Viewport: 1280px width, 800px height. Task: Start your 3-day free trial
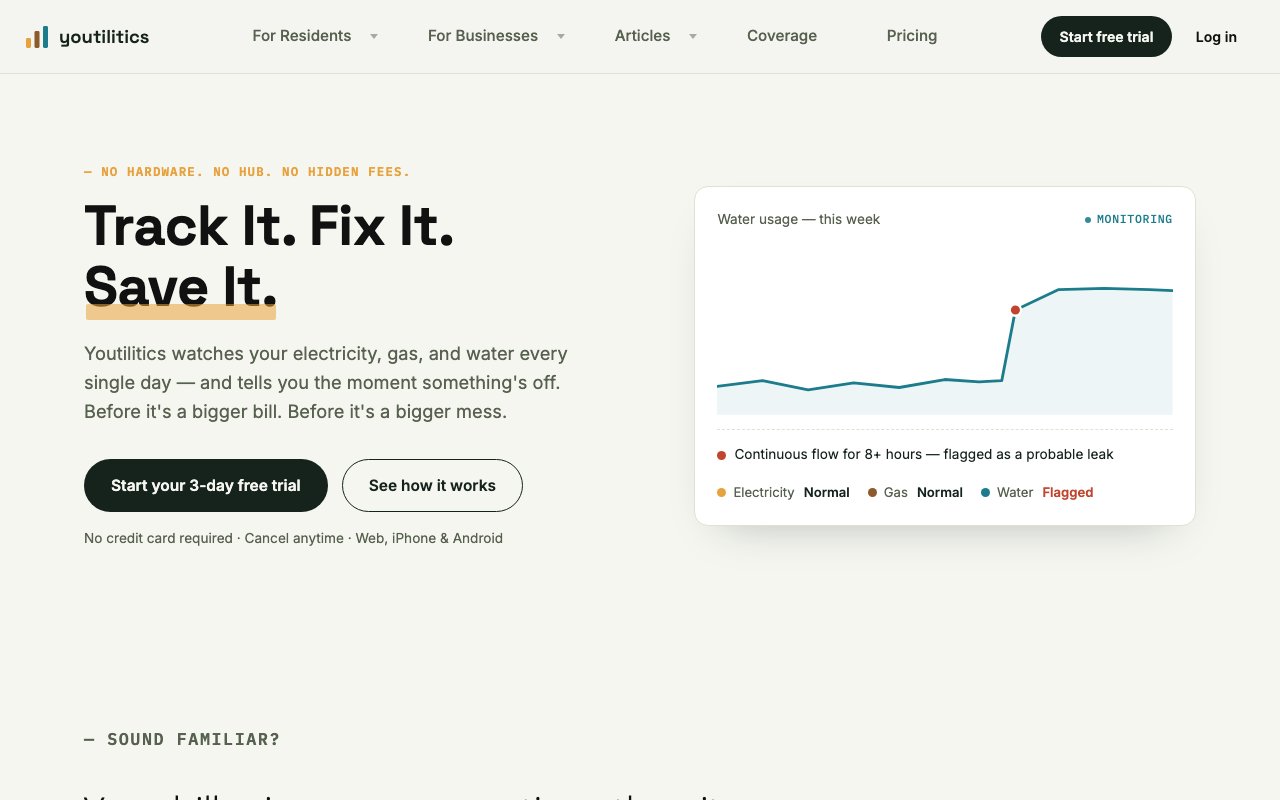point(206,486)
